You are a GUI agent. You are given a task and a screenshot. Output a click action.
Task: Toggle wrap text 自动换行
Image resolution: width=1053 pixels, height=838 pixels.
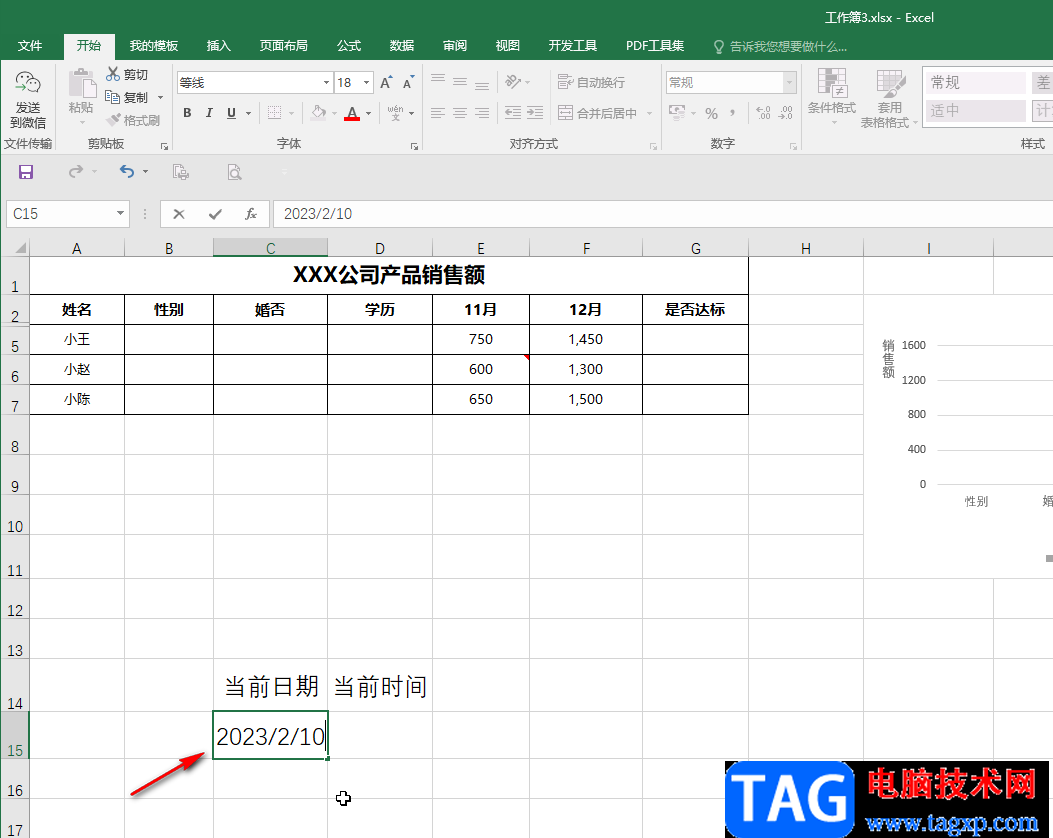pos(591,82)
